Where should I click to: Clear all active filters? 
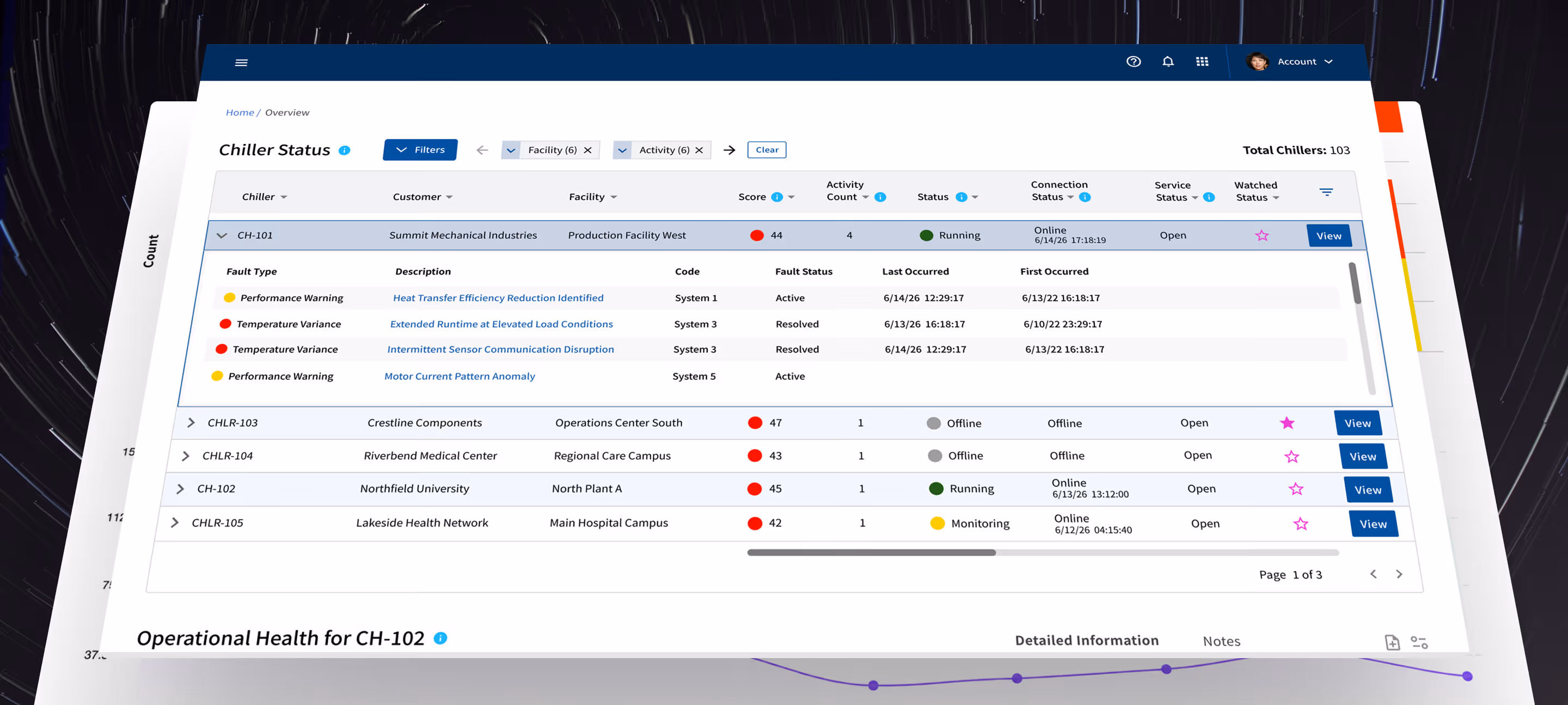coord(767,150)
